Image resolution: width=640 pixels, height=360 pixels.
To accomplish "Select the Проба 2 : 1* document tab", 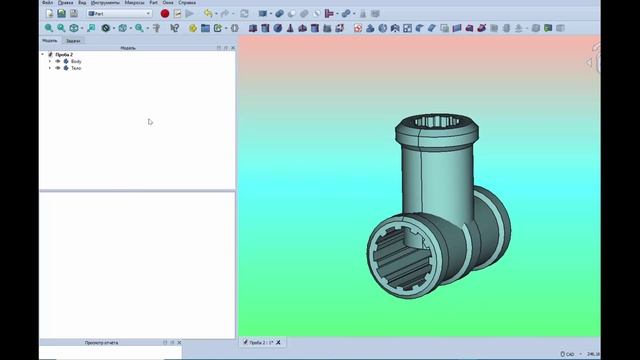I will 261,342.
